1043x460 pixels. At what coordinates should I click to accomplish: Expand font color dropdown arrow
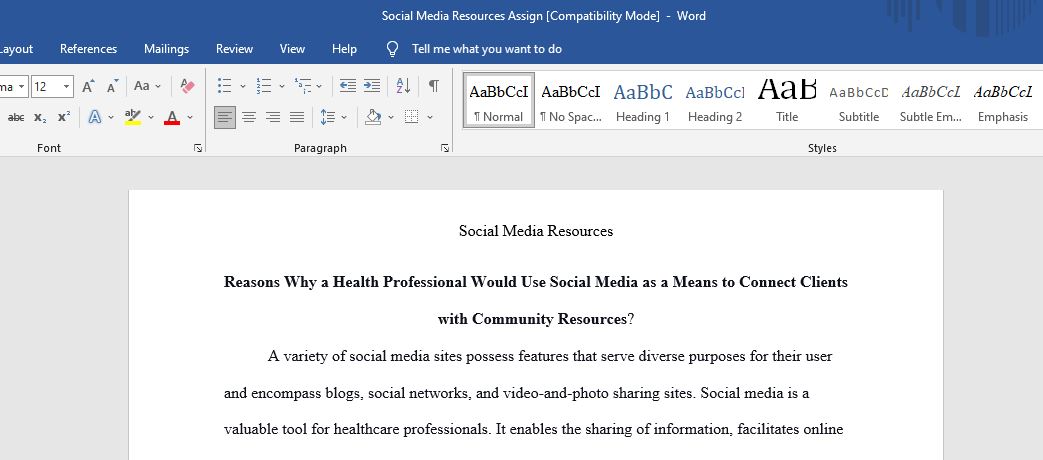click(190, 118)
